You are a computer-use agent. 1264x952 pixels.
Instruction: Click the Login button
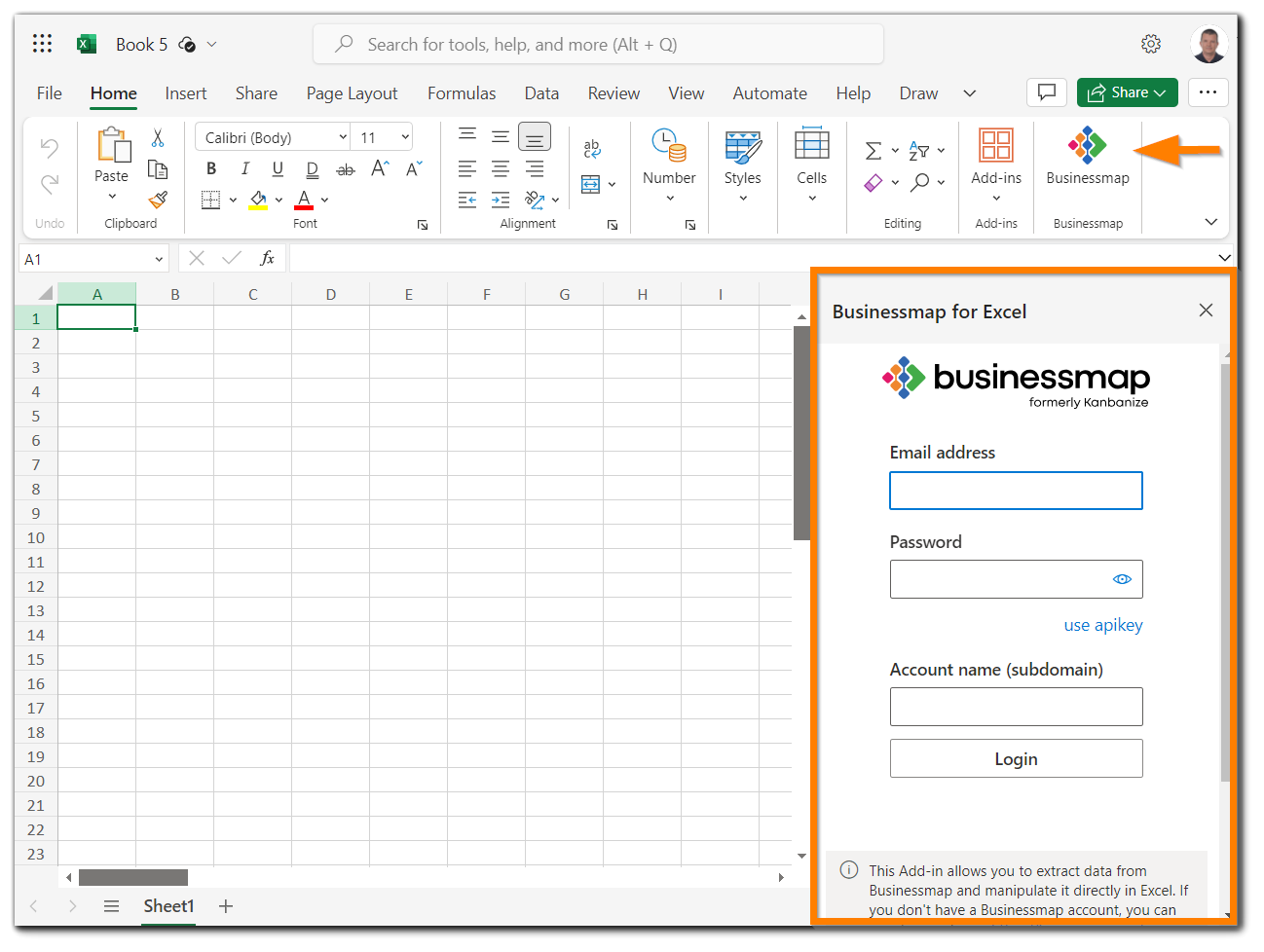[x=1016, y=758]
